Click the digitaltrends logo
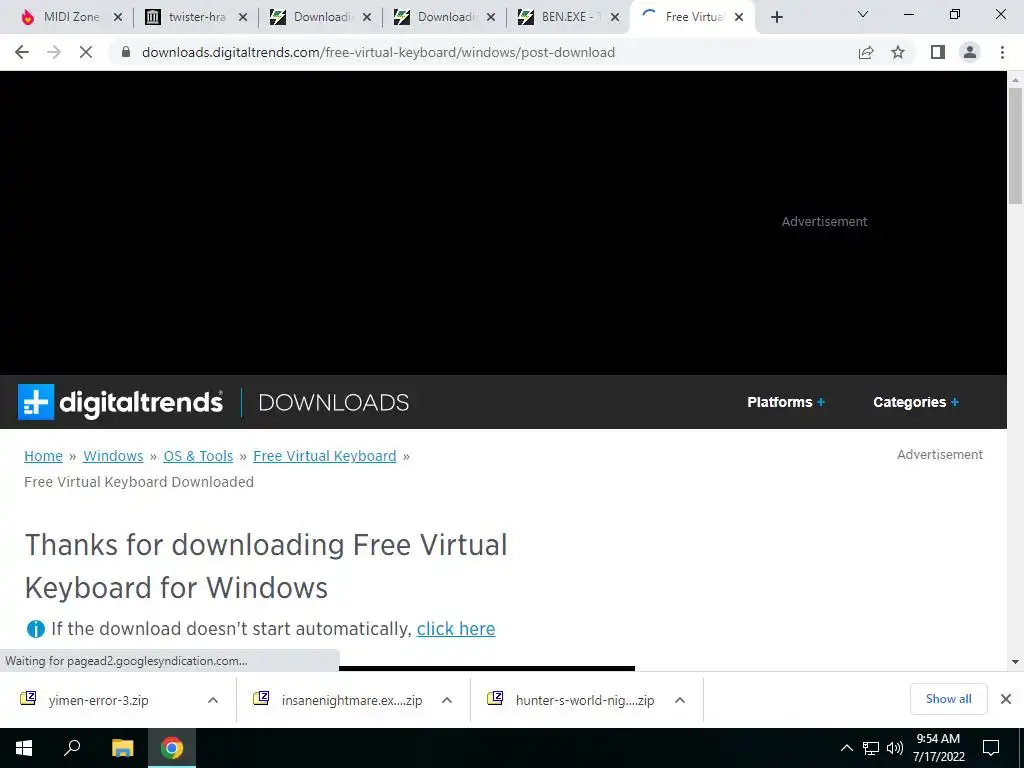Screen dimensions: 1024x768 (120, 402)
